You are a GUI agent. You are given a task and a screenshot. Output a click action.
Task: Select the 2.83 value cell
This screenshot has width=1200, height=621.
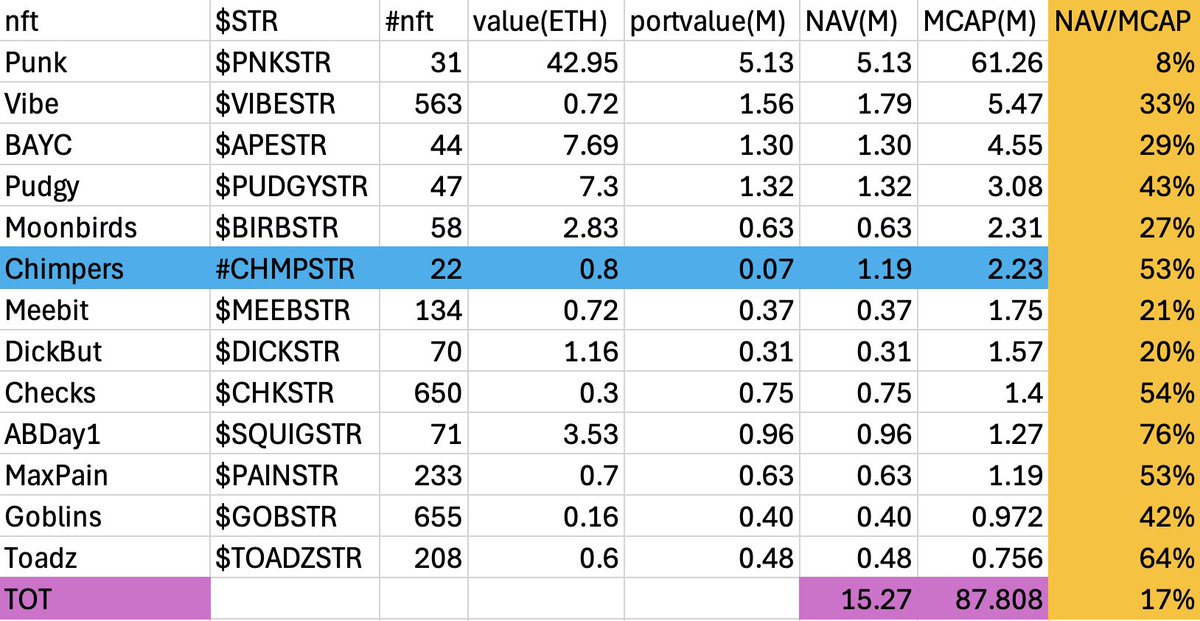click(x=546, y=228)
